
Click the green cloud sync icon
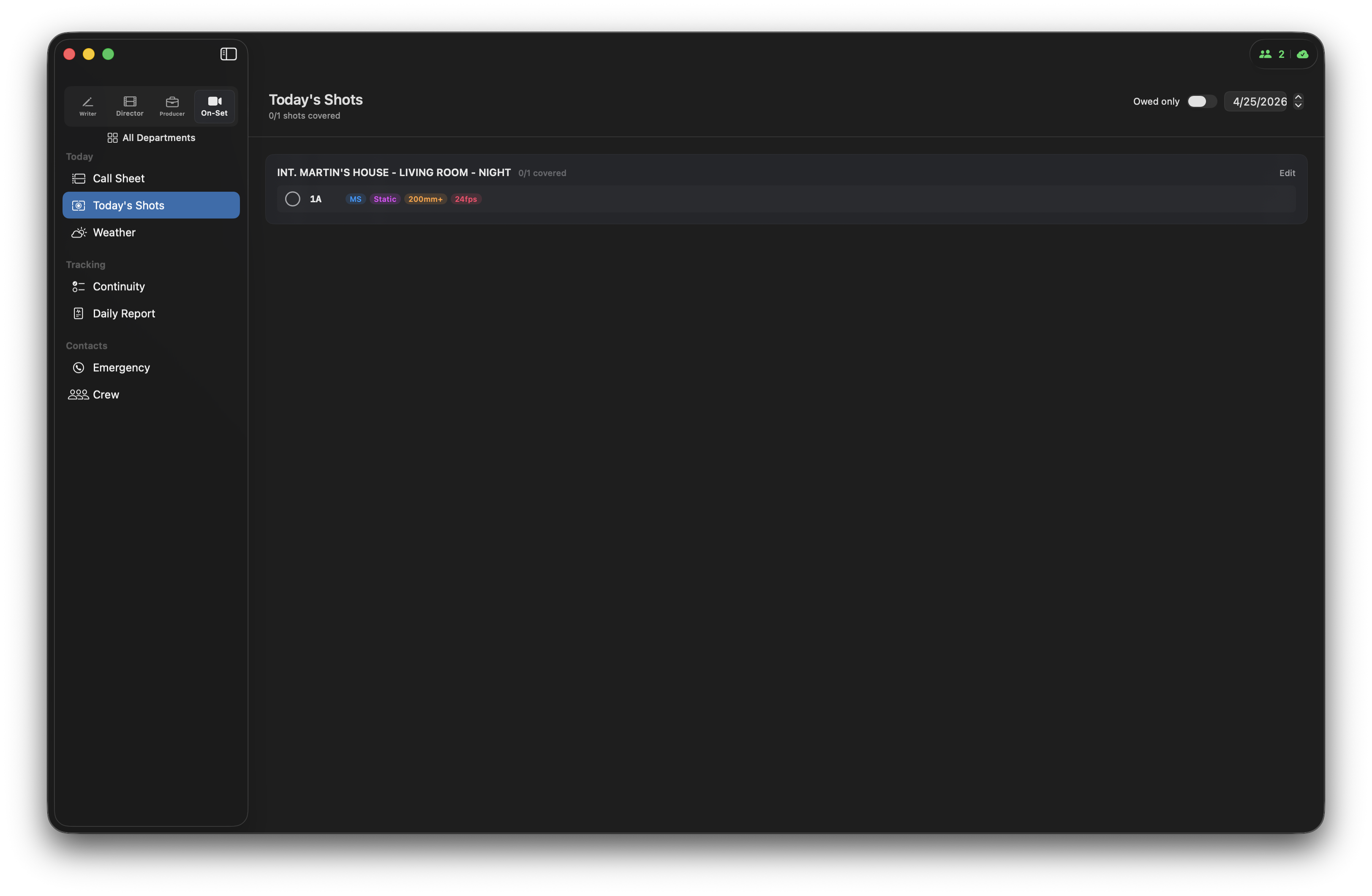pos(1302,54)
